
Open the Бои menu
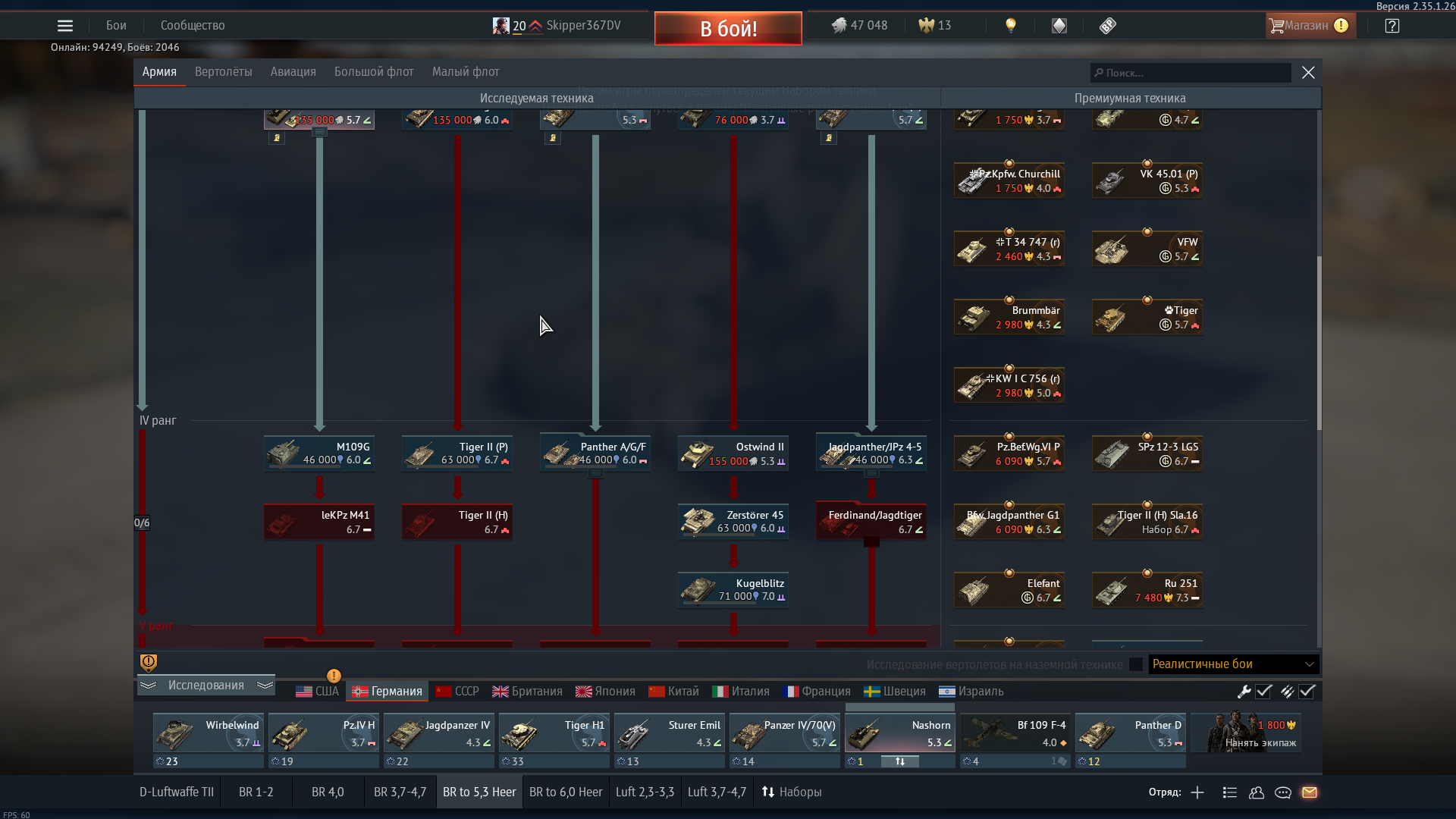[x=116, y=26]
